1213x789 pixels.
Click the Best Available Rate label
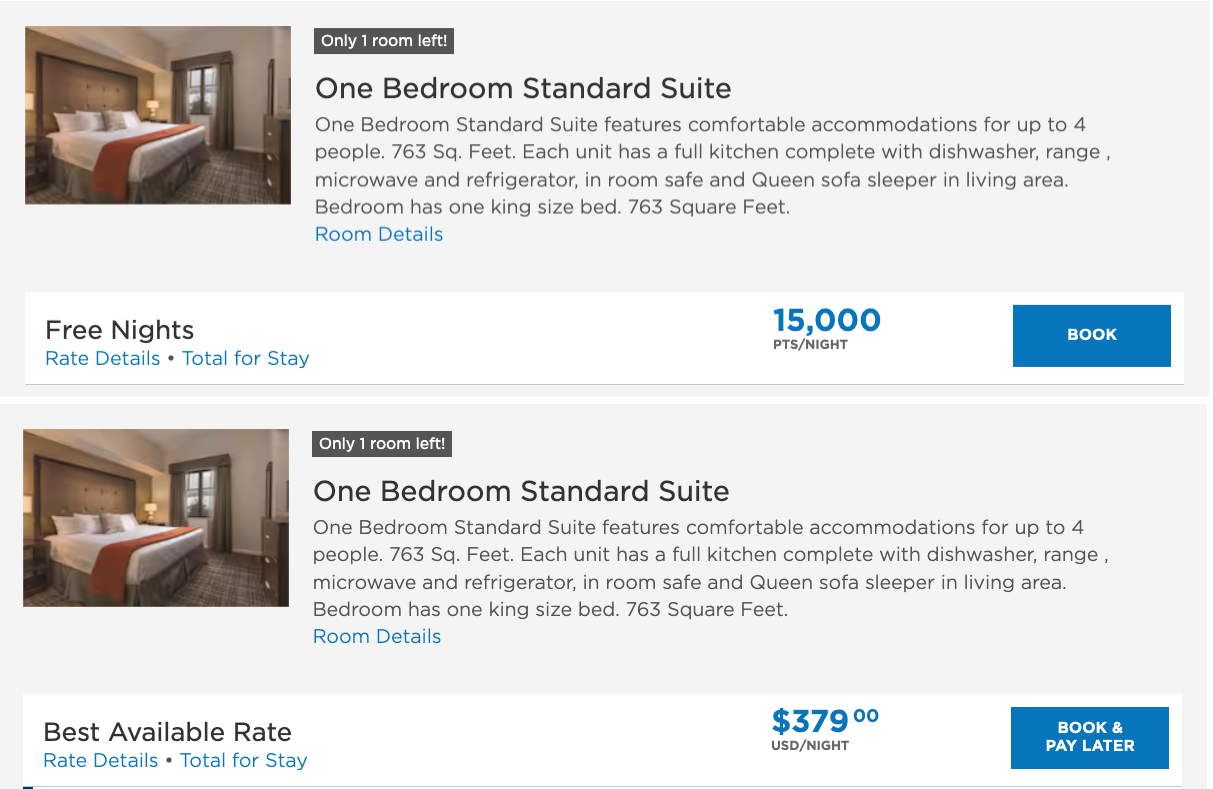pyautogui.click(x=168, y=732)
